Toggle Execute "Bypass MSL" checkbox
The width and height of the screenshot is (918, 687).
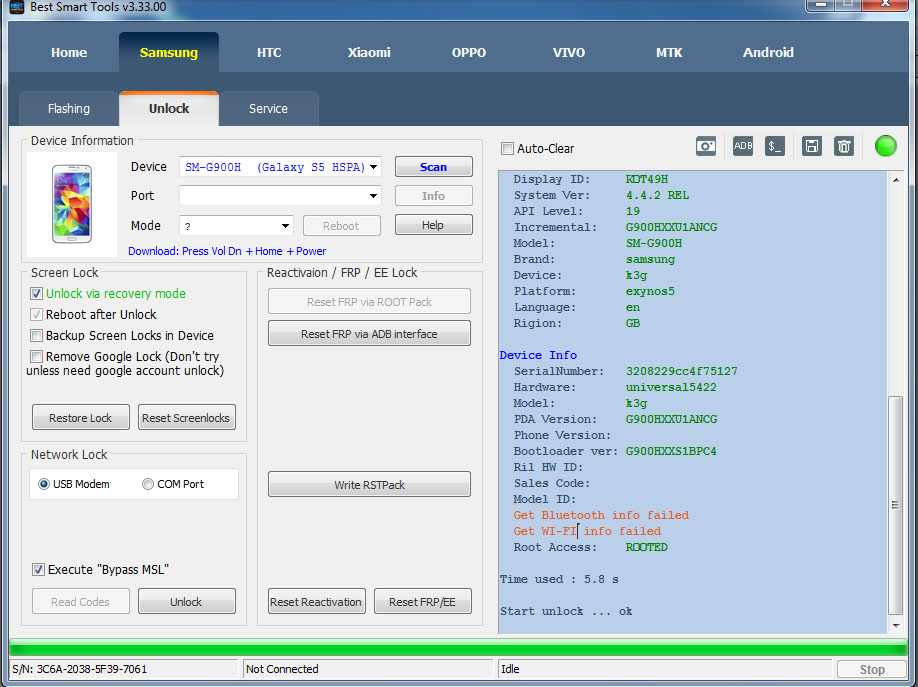(x=38, y=569)
